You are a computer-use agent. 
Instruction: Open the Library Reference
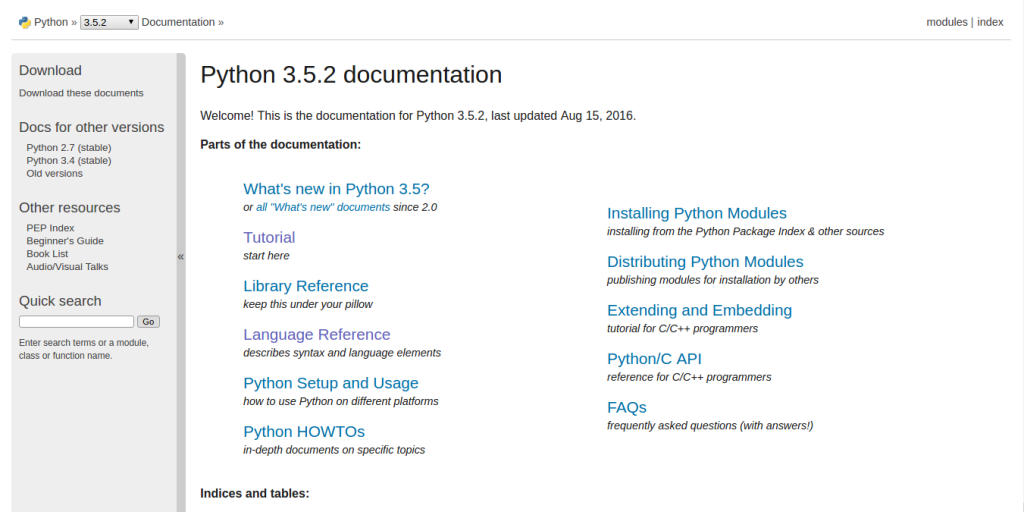[x=306, y=286]
